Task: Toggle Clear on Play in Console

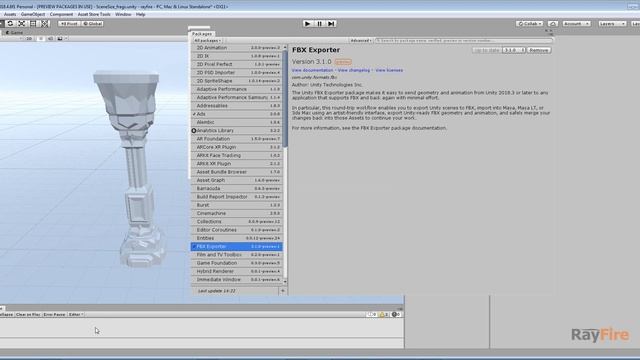Action: tap(28, 314)
